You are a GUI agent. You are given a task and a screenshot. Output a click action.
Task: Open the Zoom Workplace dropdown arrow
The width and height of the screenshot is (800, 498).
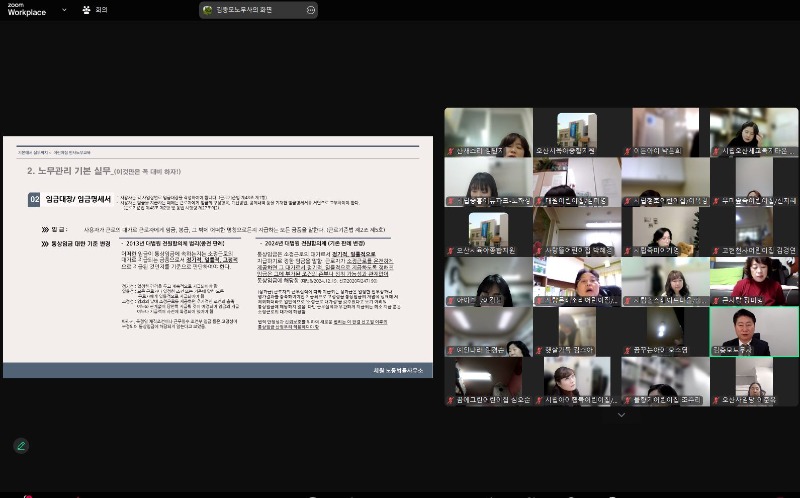(x=65, y=9)
